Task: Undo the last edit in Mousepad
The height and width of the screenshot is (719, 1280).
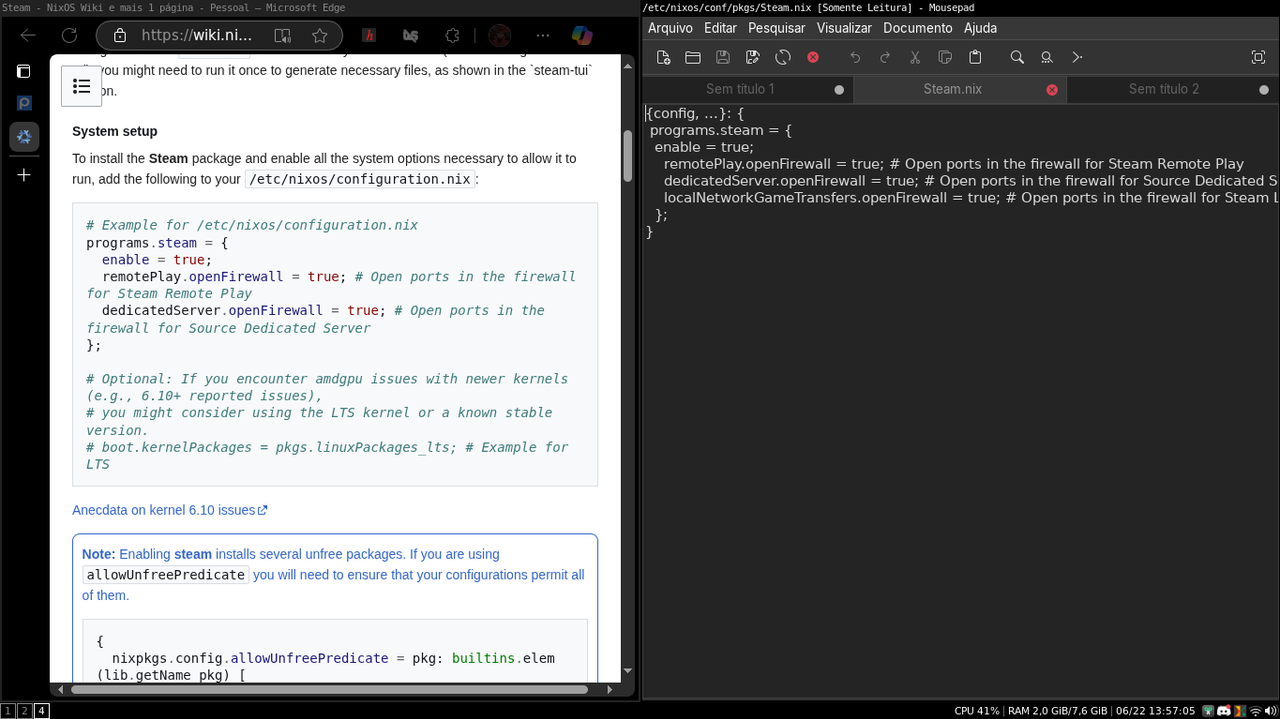Action: 855,57
